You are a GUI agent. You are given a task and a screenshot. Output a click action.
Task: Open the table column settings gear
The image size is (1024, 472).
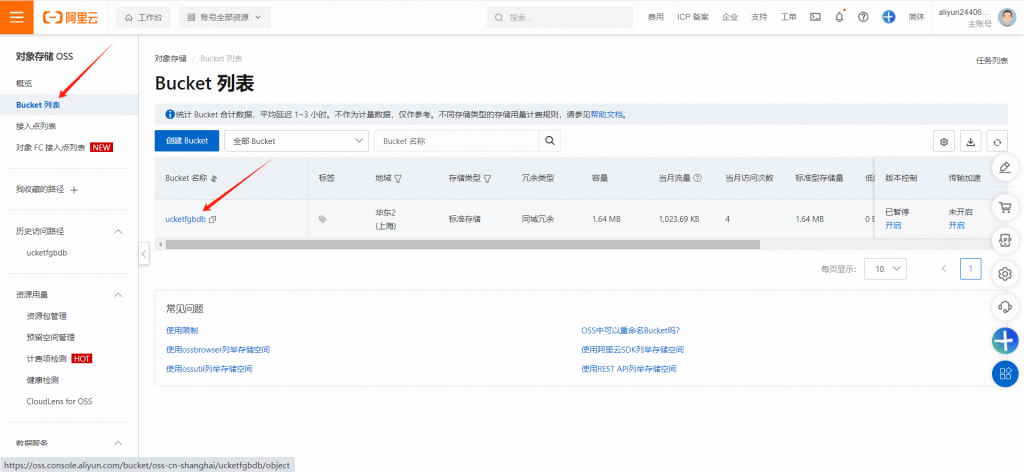pos(944,142)
